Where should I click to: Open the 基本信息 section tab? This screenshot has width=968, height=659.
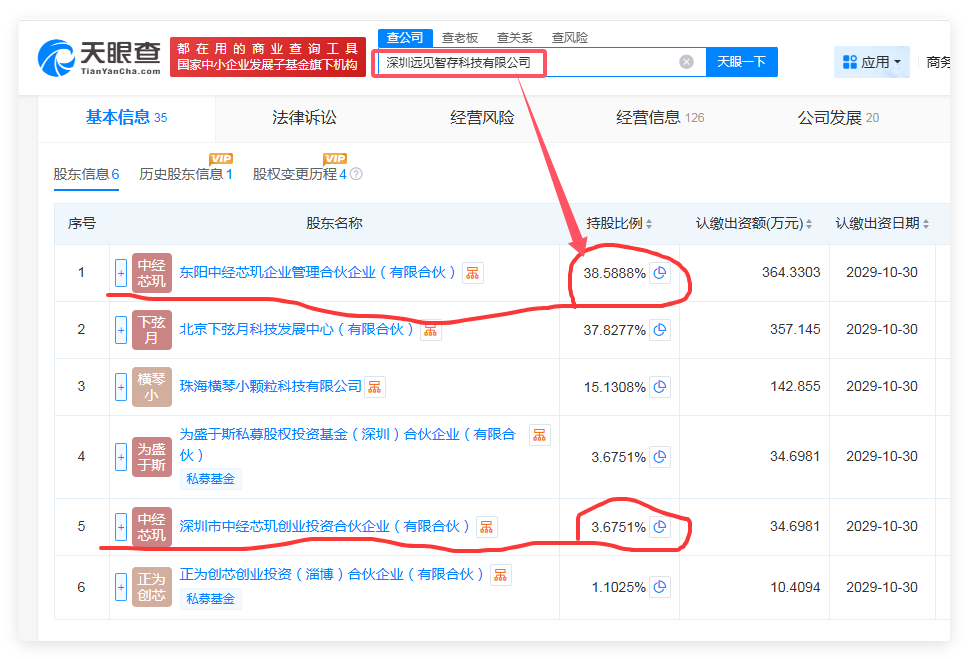coord(127,117)
